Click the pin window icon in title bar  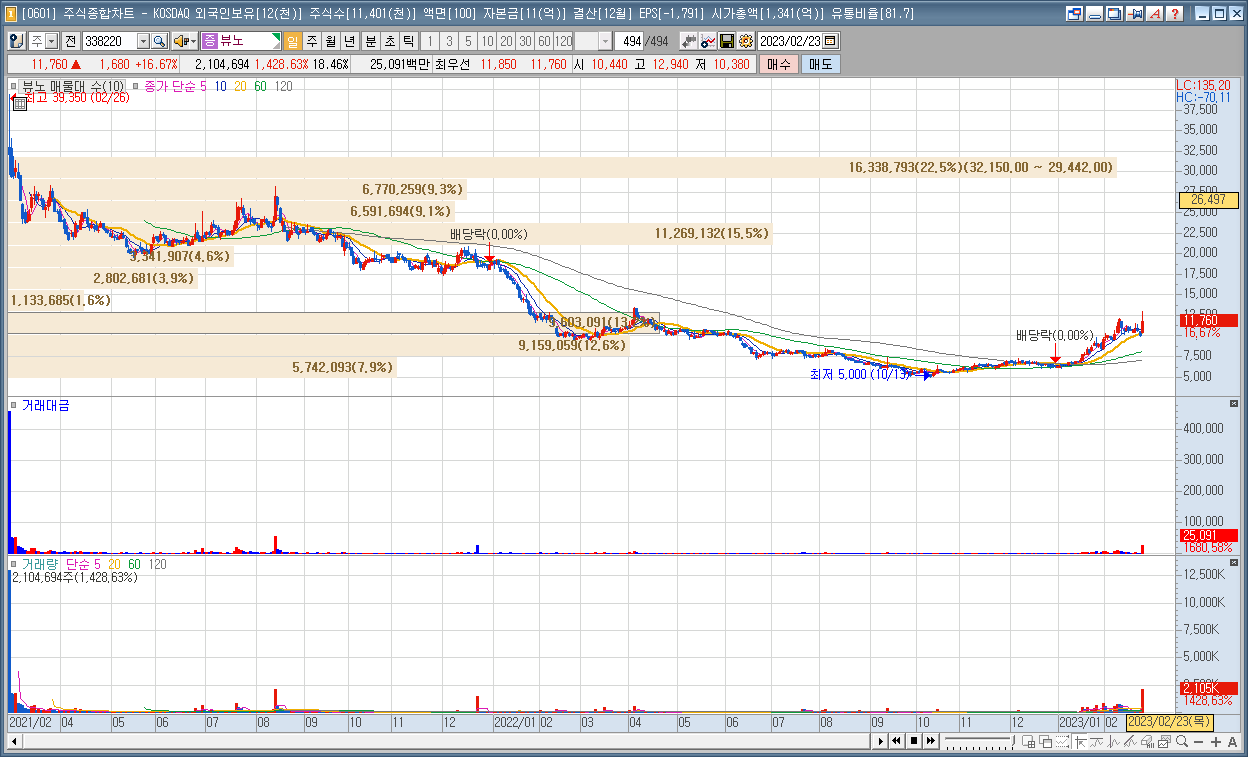[x=1135, y=14]
